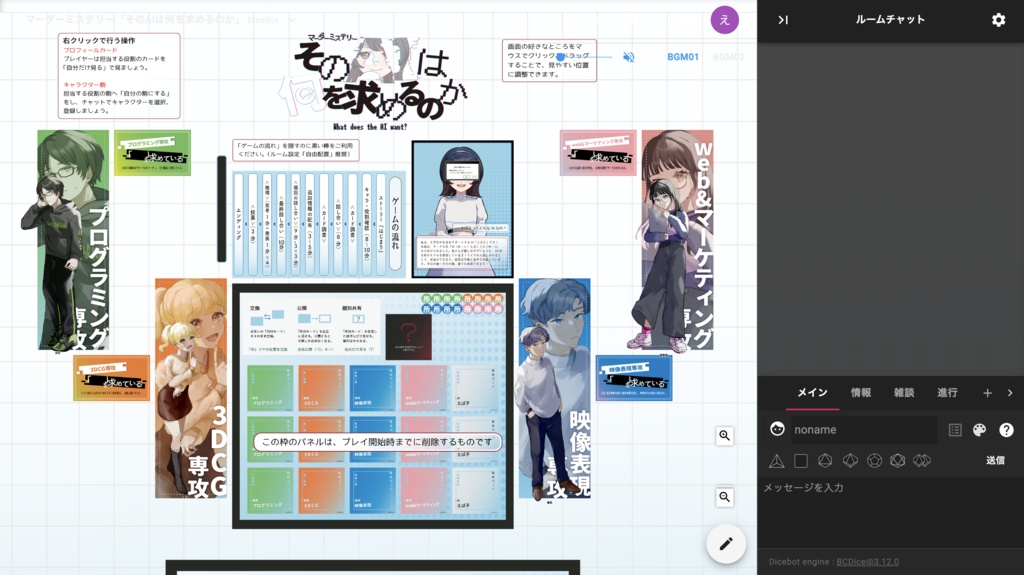This screenshot has height=575, width=1024.
Task: Open the pencil edit floating button
Action: pos(726,544)
